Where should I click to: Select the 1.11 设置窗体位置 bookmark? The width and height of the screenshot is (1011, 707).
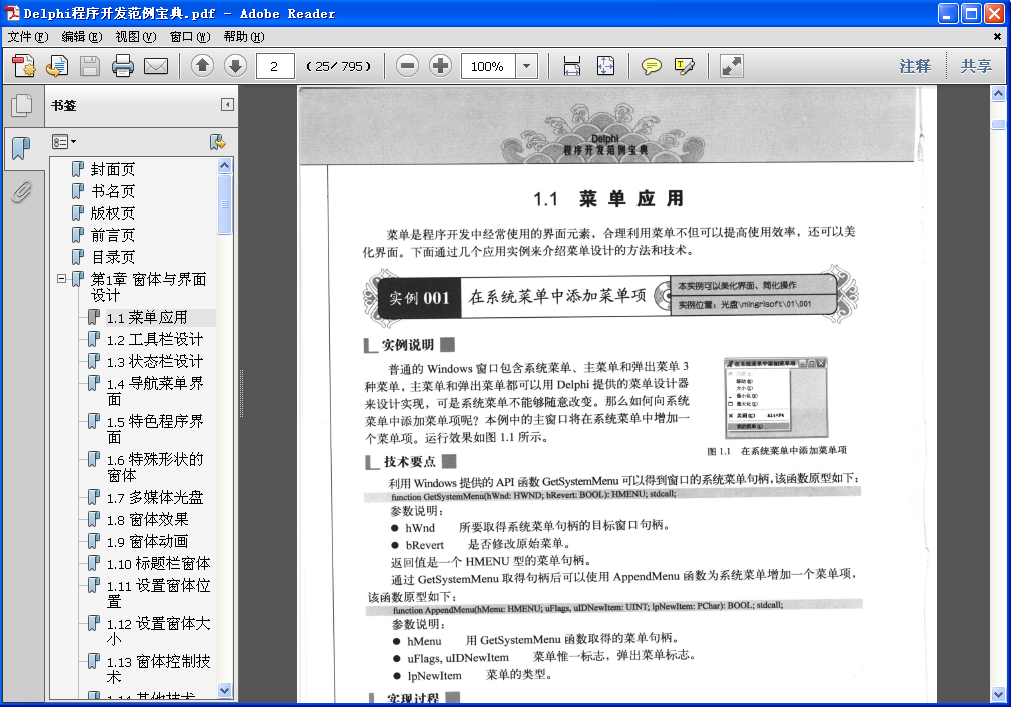(159, 594)
